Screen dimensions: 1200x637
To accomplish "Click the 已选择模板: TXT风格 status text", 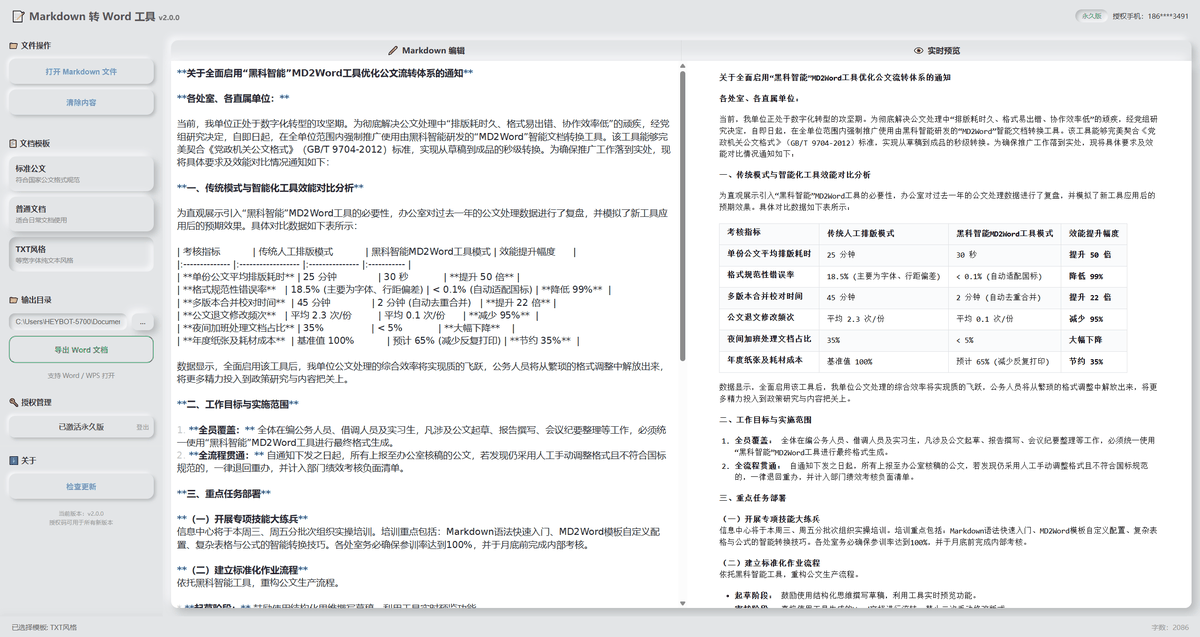I will pos(44,627).
